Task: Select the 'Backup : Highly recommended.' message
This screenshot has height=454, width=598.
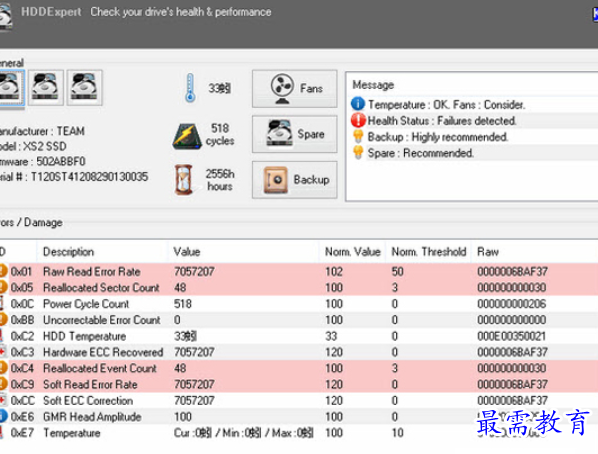Action: pyautogui.click(x=437, y=137)
